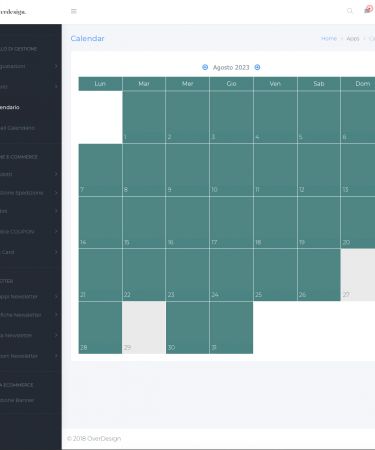The width and height of the screenshot is (375, 450).
Task: Open the Gestione Banner sidebar item
Action: 17,400
